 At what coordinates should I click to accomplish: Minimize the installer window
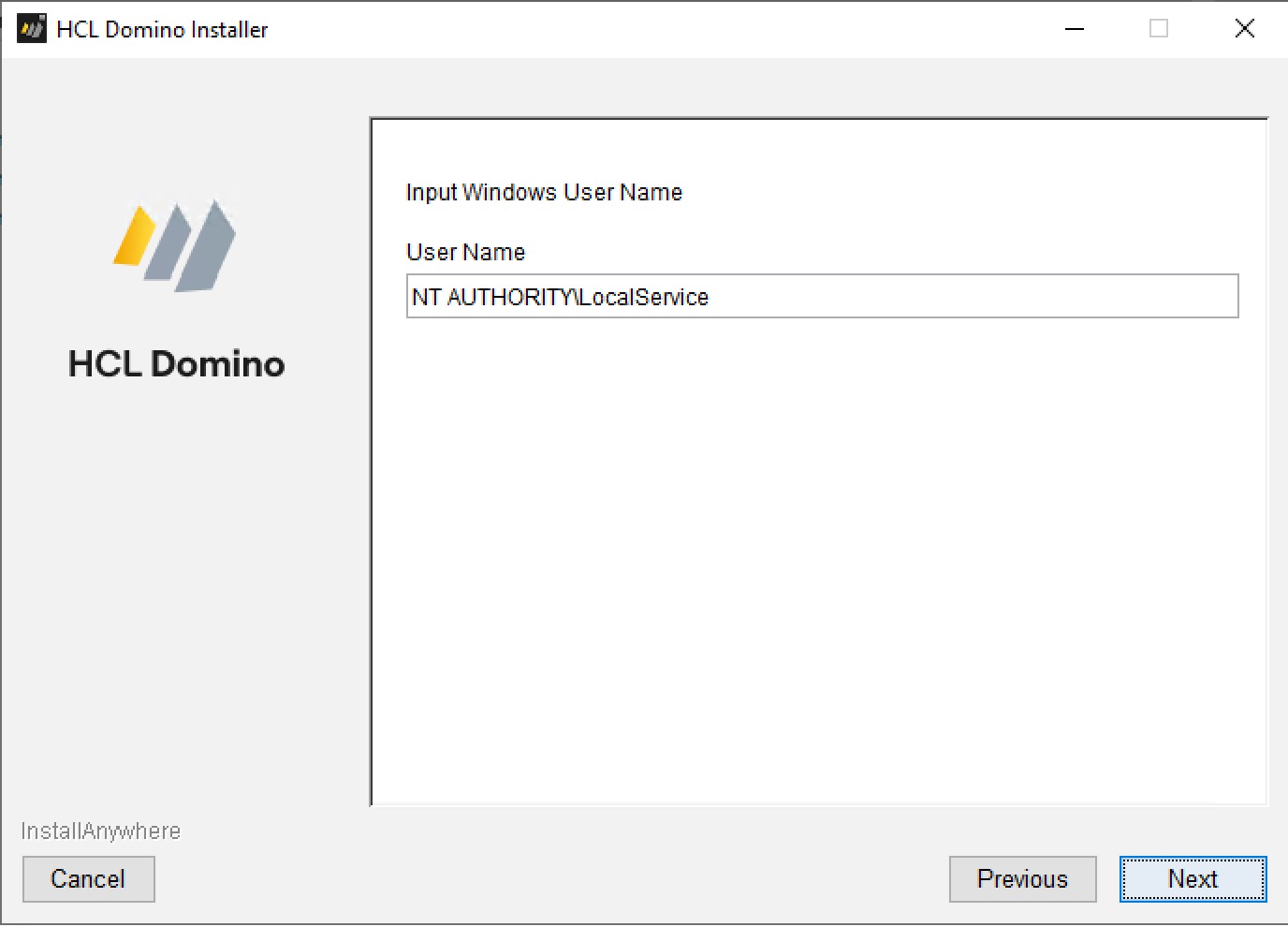coord(1074,28)
